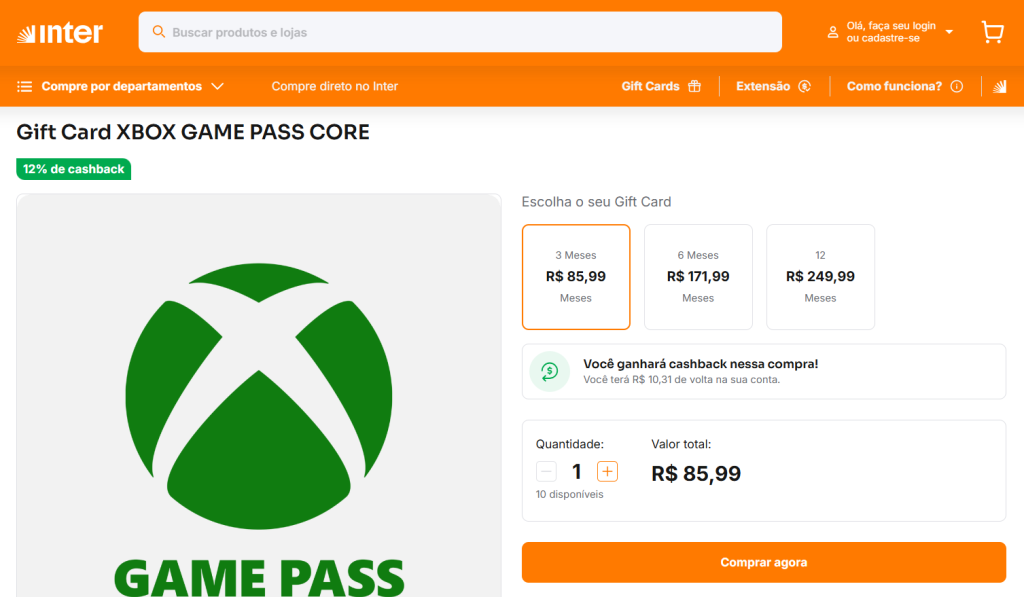Image resolution: width=1024 pixels, height=597 pixels.
Task: Click the Como funciona info icon
Action: click(957, 87)
